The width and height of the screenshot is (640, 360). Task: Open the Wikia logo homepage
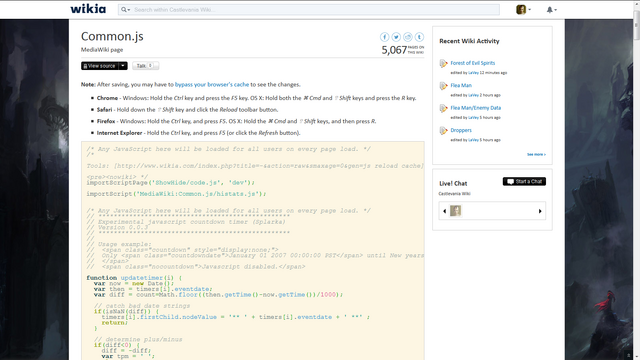[88, 9]
